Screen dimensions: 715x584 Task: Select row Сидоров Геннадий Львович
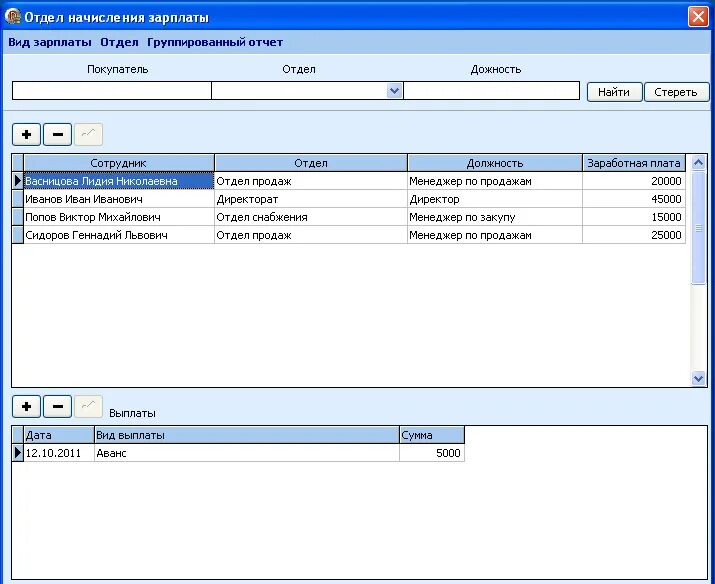pyautogui.click(x=349, y=235)
